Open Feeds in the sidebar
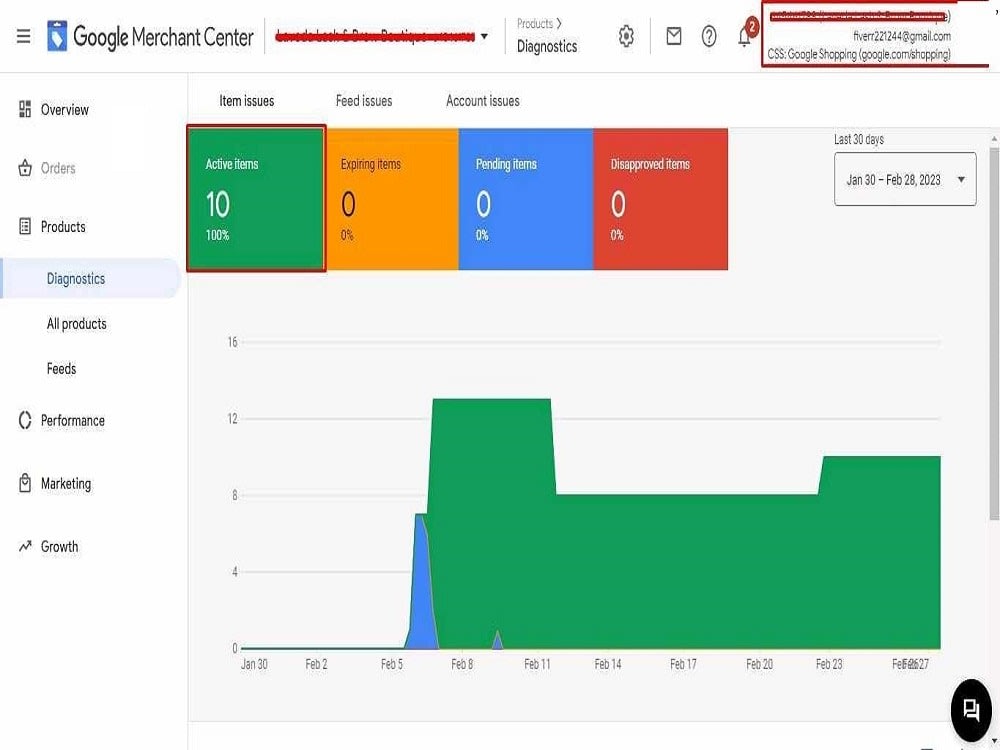1000x750 pixels. [61, 369]
